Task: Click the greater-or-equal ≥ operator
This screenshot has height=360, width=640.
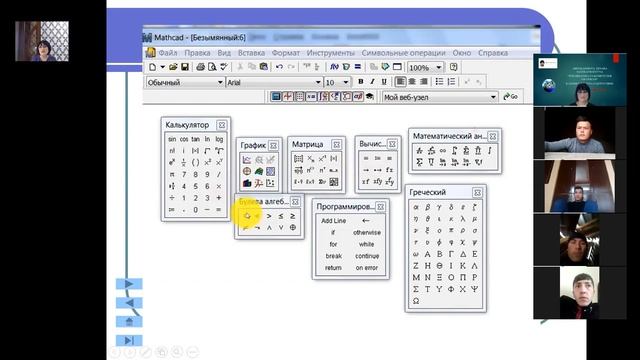Action: coord(293,216)
